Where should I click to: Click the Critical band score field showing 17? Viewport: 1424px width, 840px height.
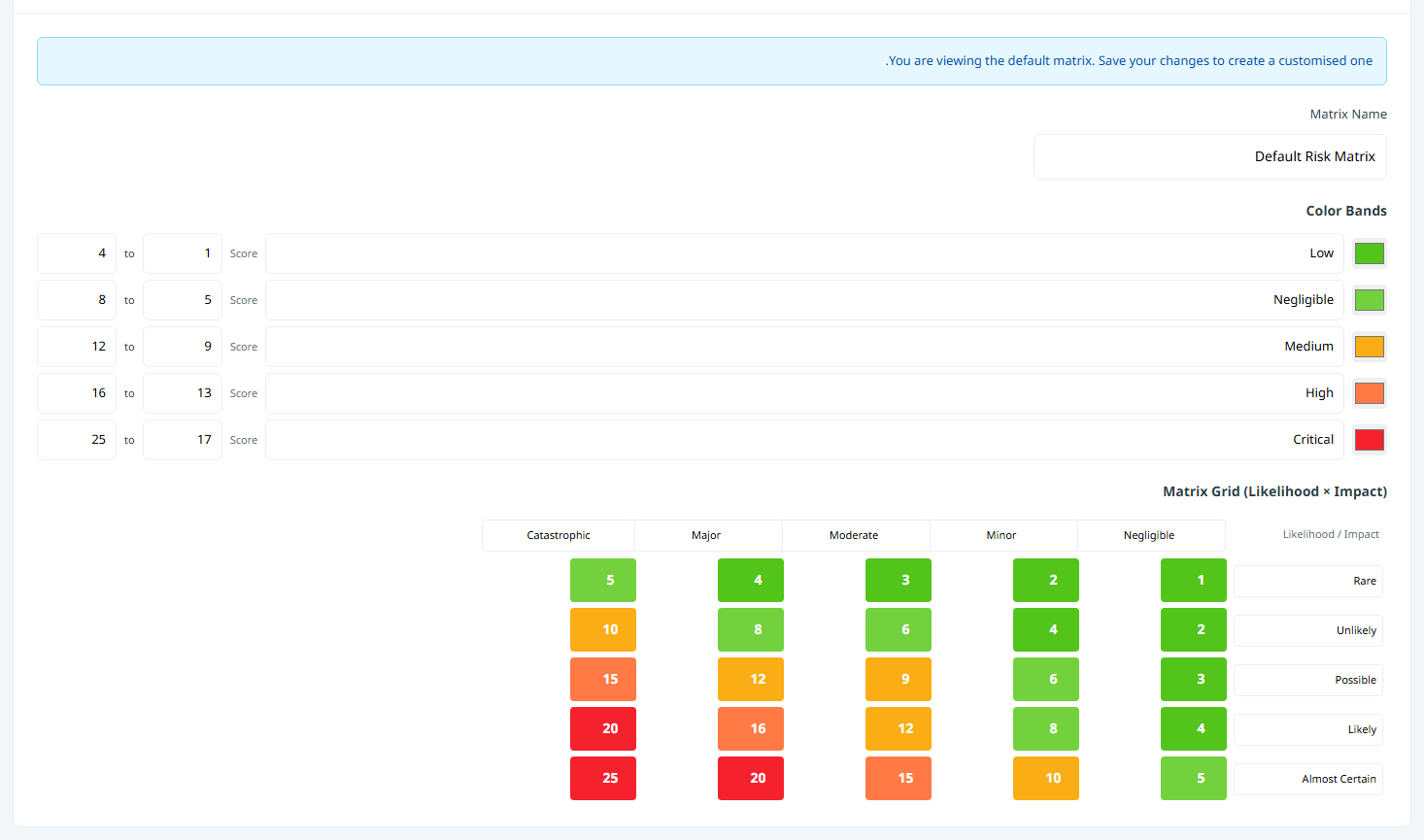click(183, 440)
